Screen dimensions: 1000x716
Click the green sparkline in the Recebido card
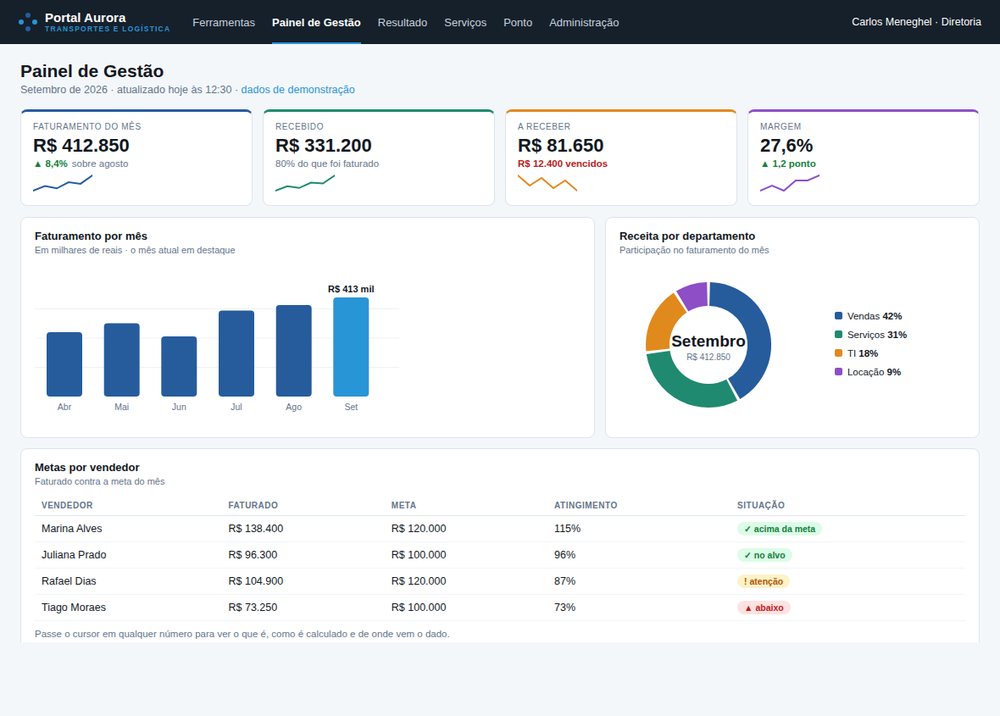click(x=305, y=183)
